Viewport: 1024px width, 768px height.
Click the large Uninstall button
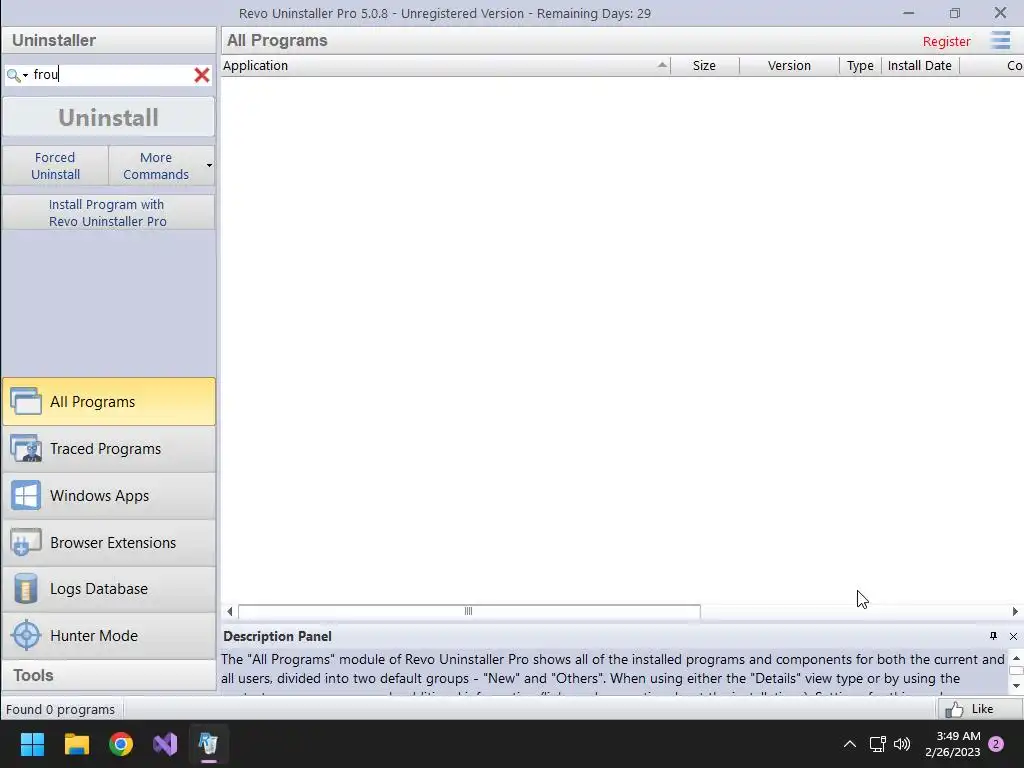tap(108, 118)
